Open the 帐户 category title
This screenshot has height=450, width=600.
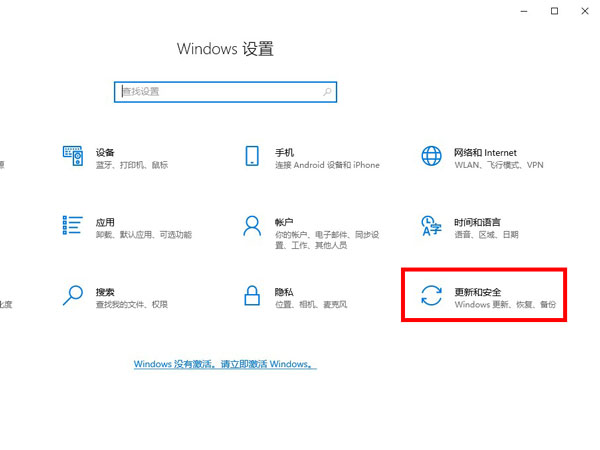click(x=284, y=222)
